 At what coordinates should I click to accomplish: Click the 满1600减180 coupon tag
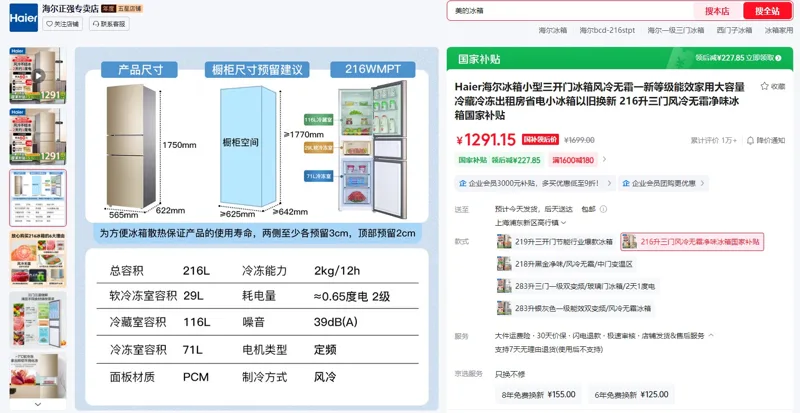coord(573,160)
